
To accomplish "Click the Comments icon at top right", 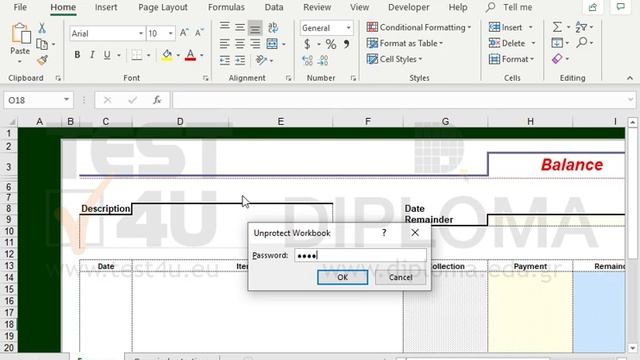I will pyautogui.click(x=620, y=7).
